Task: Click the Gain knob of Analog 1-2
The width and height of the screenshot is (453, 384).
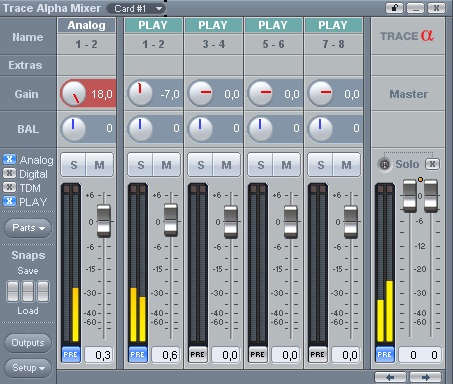Action: (73, 93)
